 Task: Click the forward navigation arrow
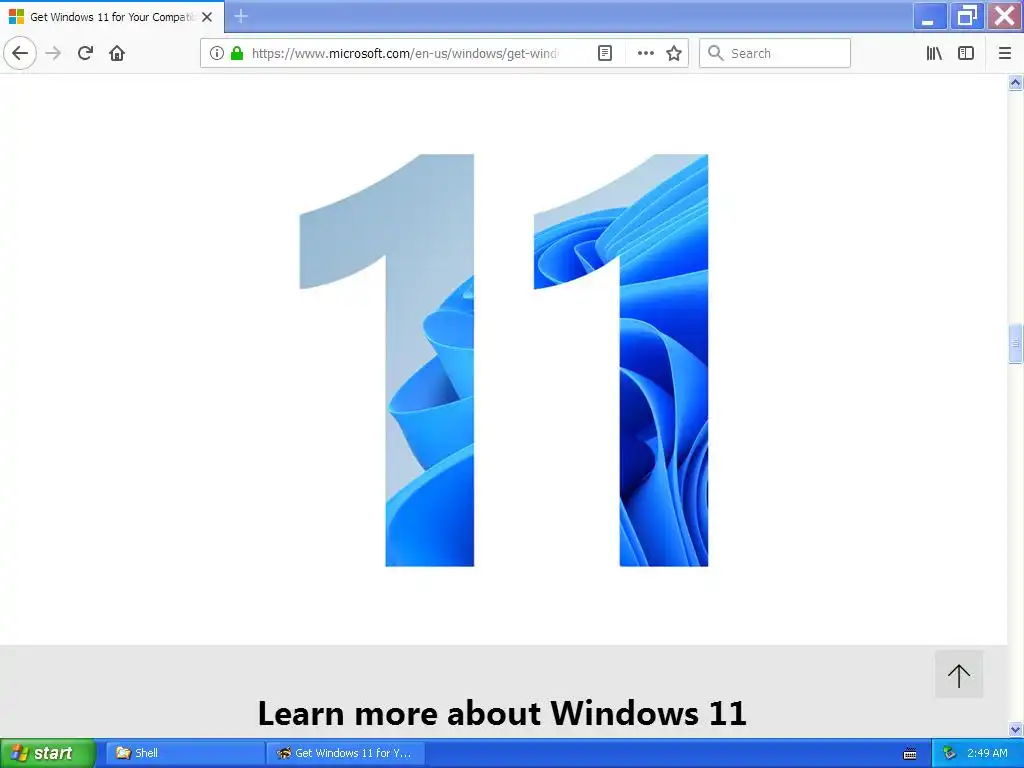pyautogui.click(x=54, y=53)
